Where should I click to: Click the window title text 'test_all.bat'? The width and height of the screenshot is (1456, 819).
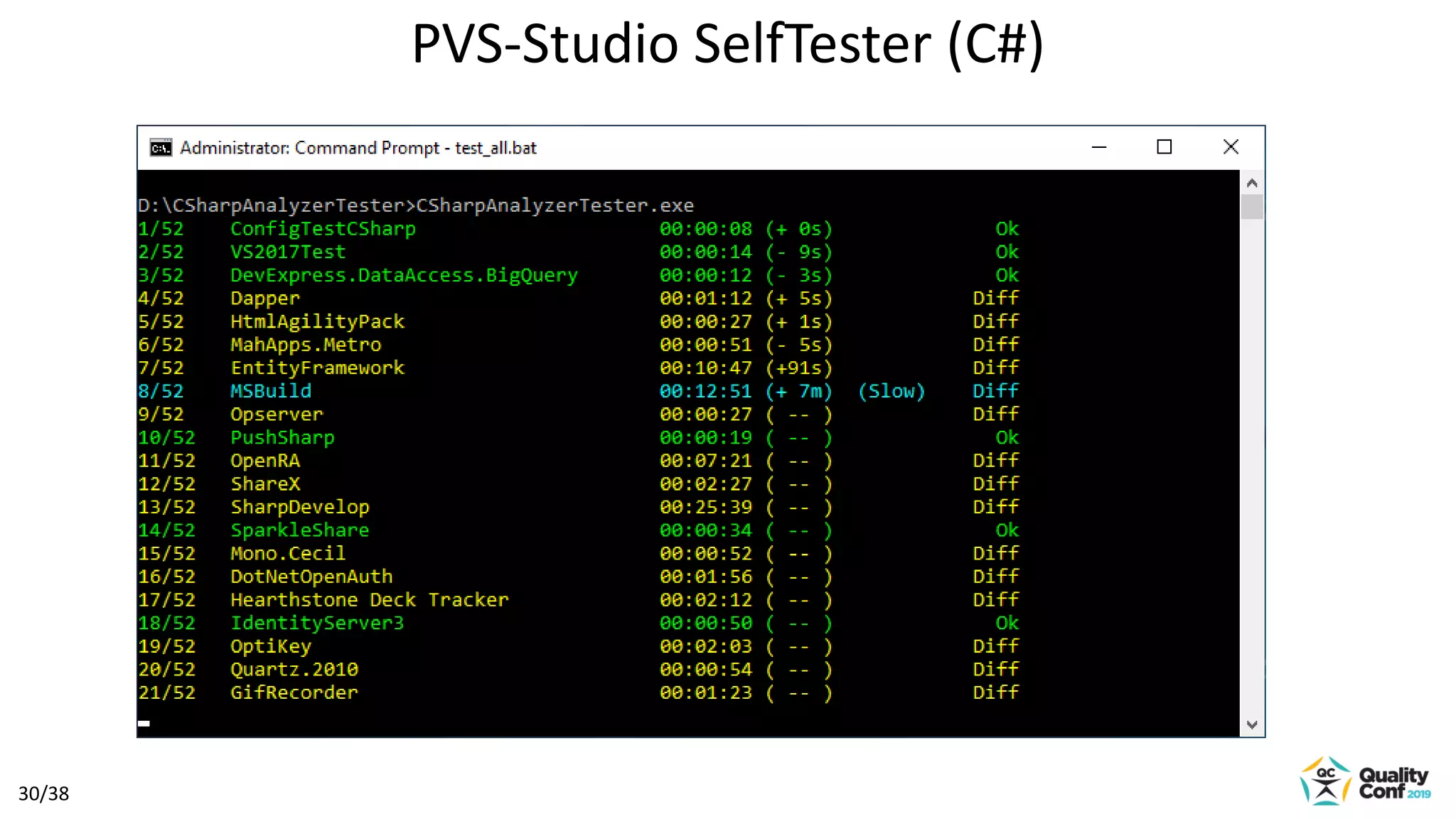coord(496,148)
